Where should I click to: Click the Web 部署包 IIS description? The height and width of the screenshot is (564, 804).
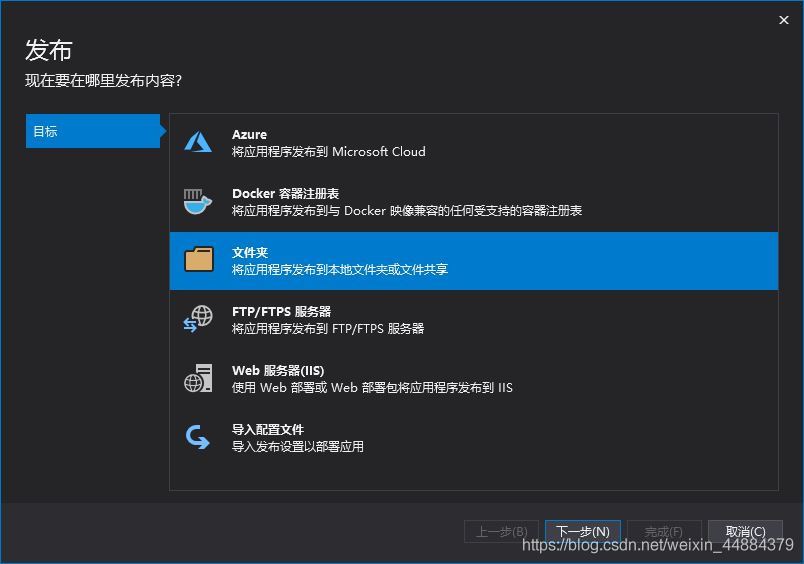(x=372, y=388)
